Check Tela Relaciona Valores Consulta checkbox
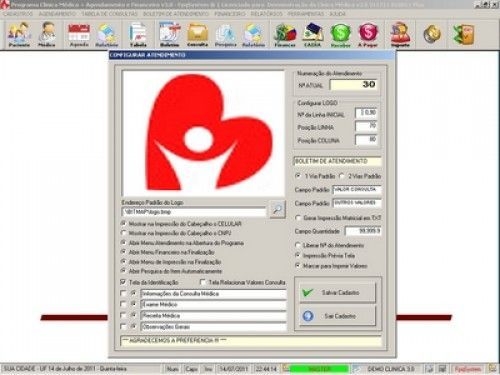The image size is (500, 375). coord(202,282)
